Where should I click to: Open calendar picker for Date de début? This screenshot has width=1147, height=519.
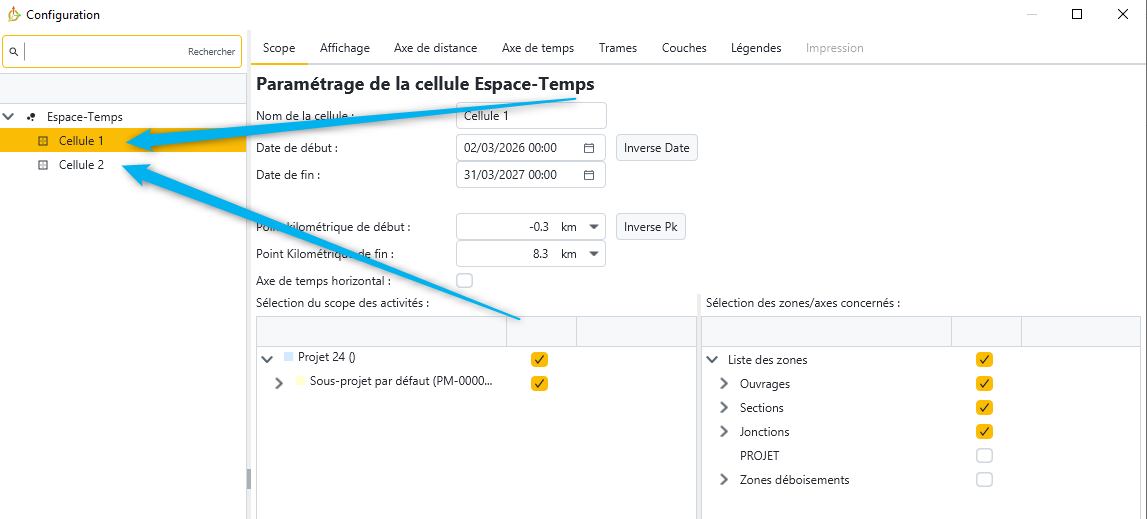[x=589, y=148]
